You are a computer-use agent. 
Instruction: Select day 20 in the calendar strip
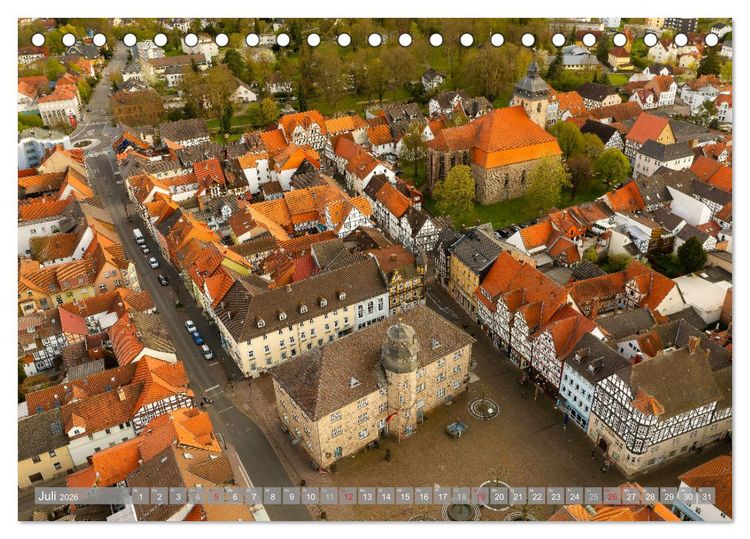499,496
